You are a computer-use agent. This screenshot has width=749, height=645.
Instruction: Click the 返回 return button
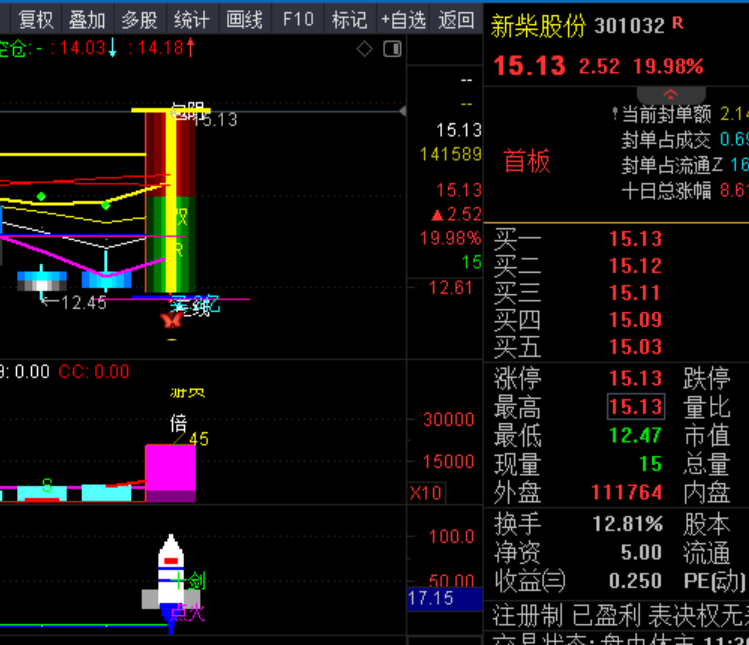click(456, 20)
